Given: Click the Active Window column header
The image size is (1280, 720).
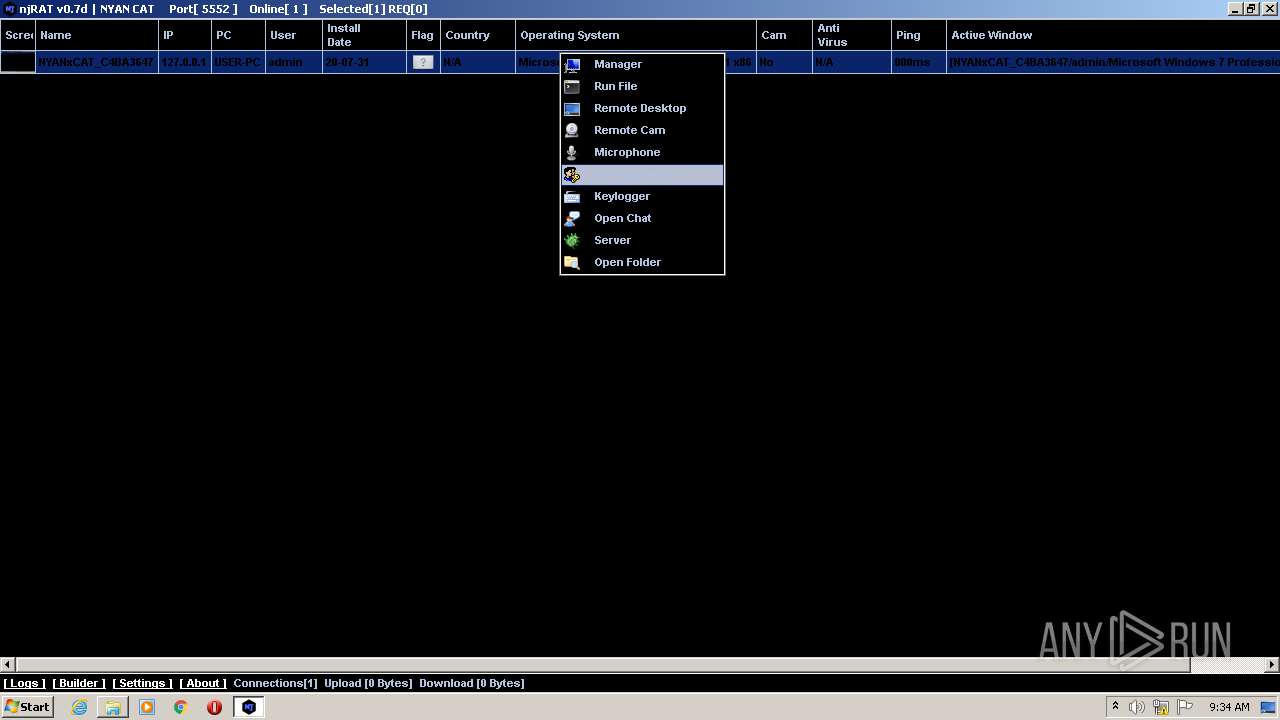Looking at the screenshot, I should 1113,35.
